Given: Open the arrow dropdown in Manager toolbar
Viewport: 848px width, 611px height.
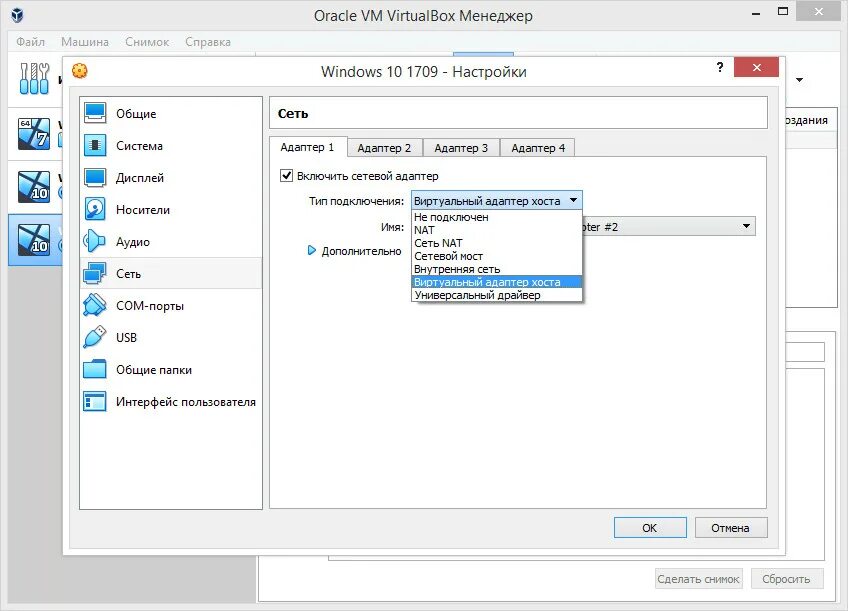Looking at the screenshot, I should tap(799, 80).
